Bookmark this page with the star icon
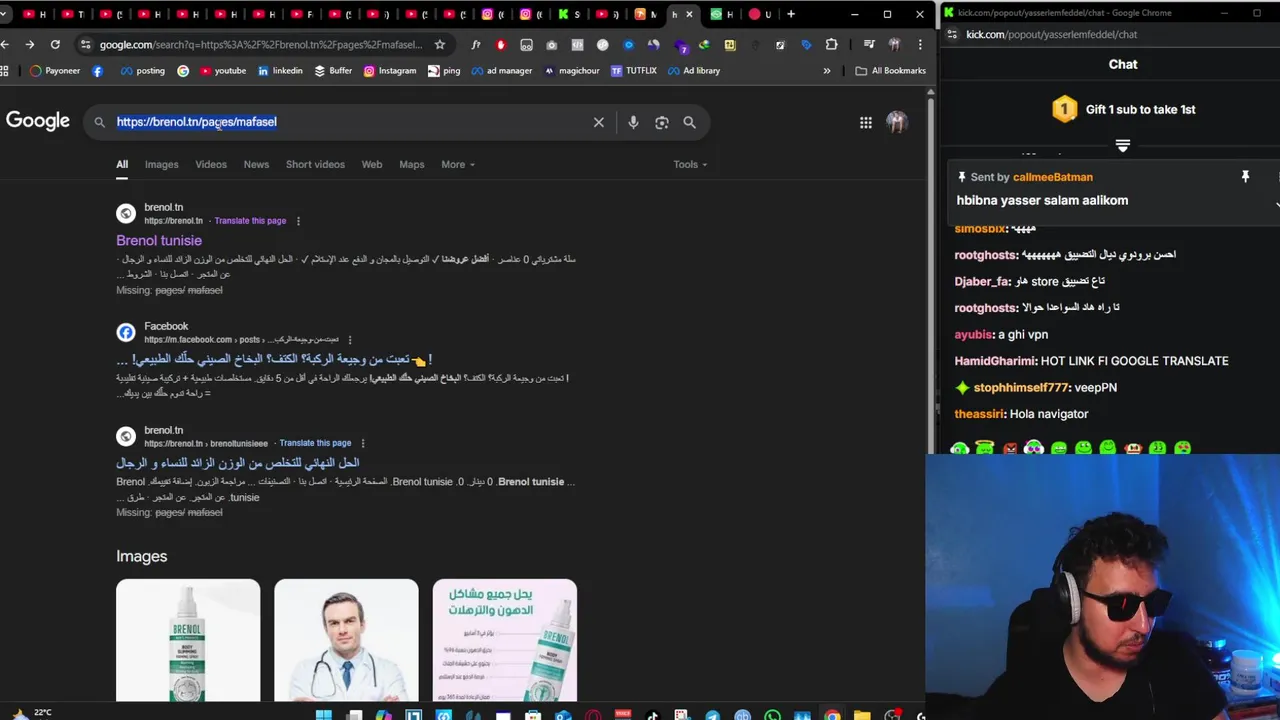The height and width of the screenshot is (720, 1280). click(x=439, y=44)
